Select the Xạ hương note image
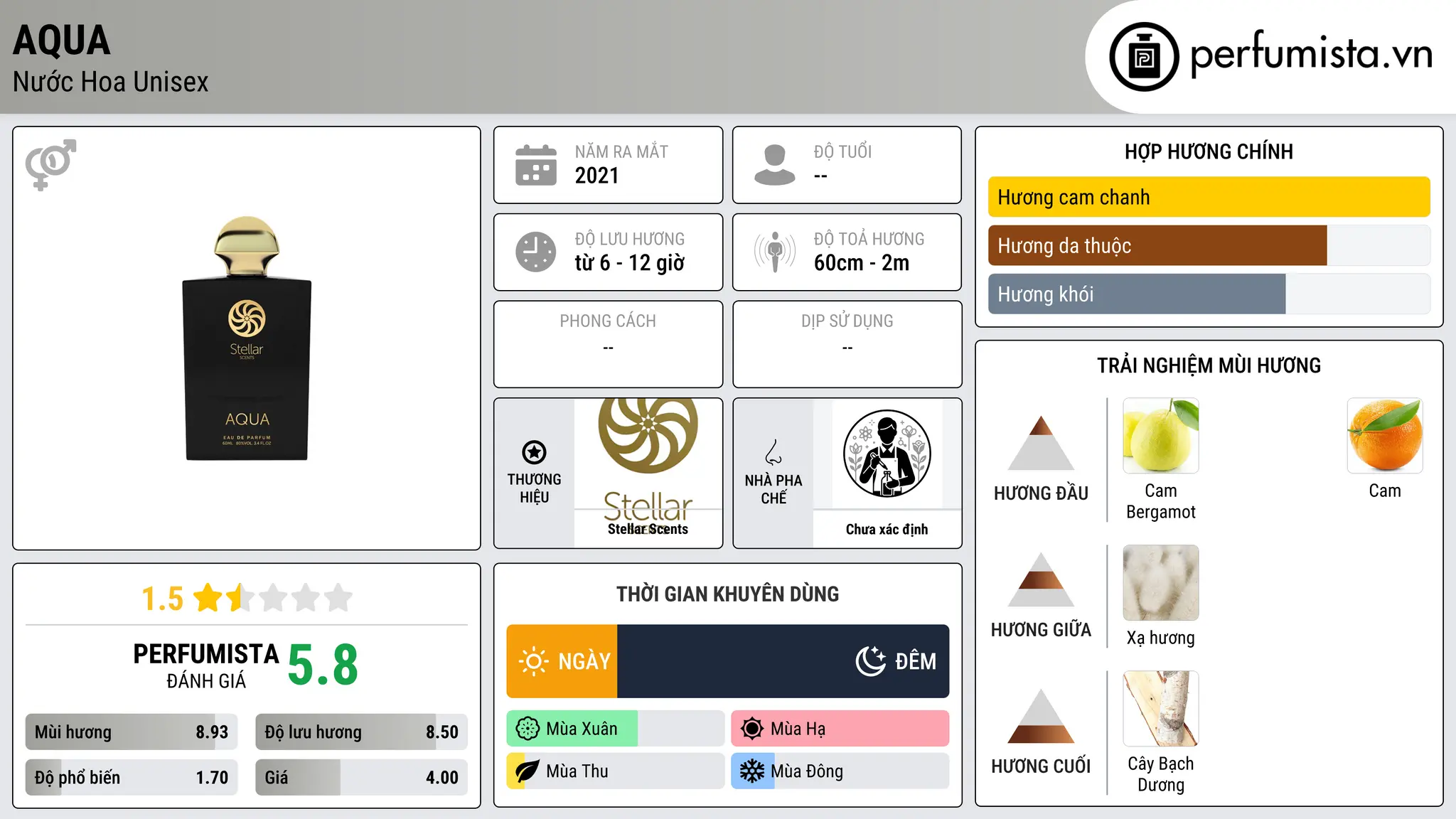 point(1161,583)
